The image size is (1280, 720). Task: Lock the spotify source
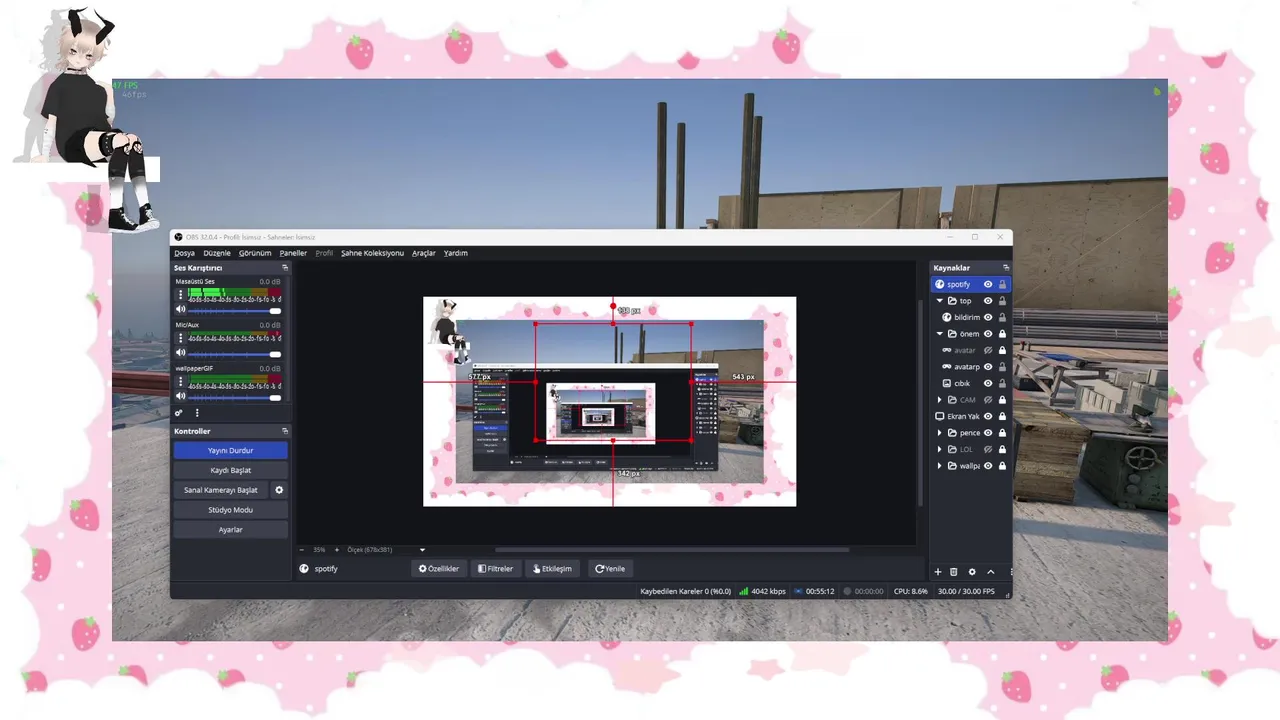pos(1002,285)
